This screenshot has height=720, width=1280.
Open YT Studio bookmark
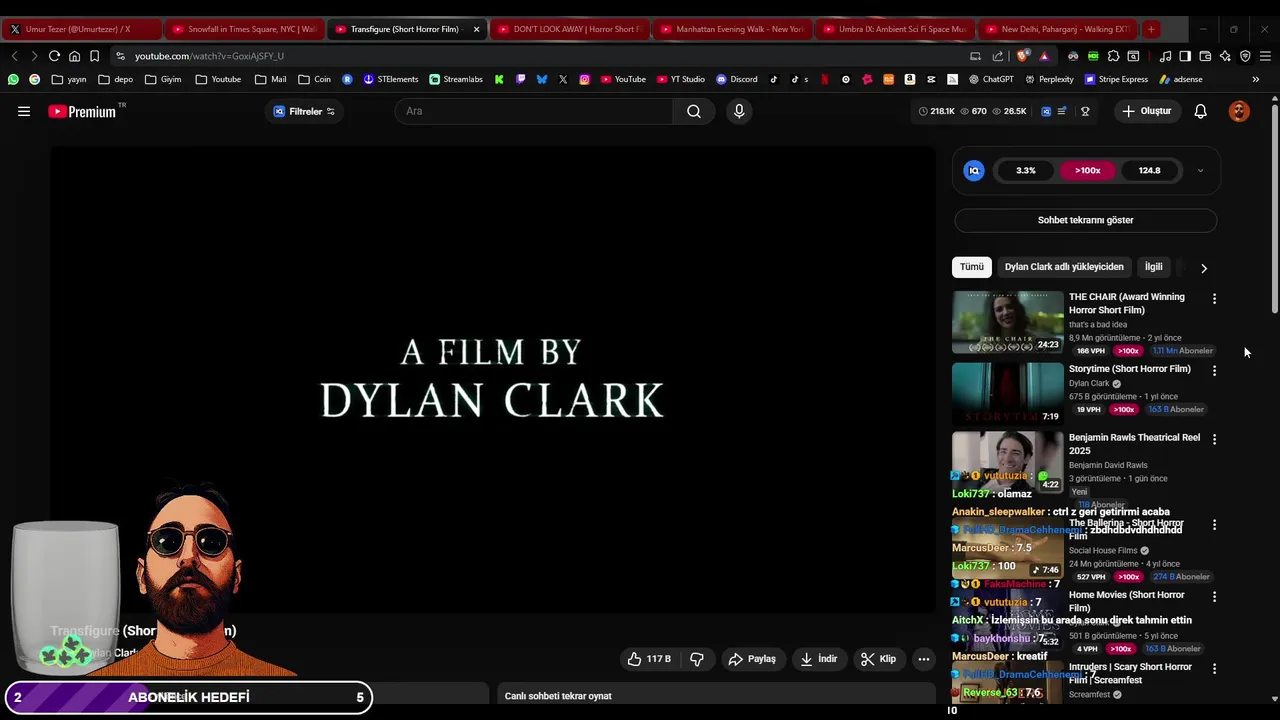click(x=681, y=79)
